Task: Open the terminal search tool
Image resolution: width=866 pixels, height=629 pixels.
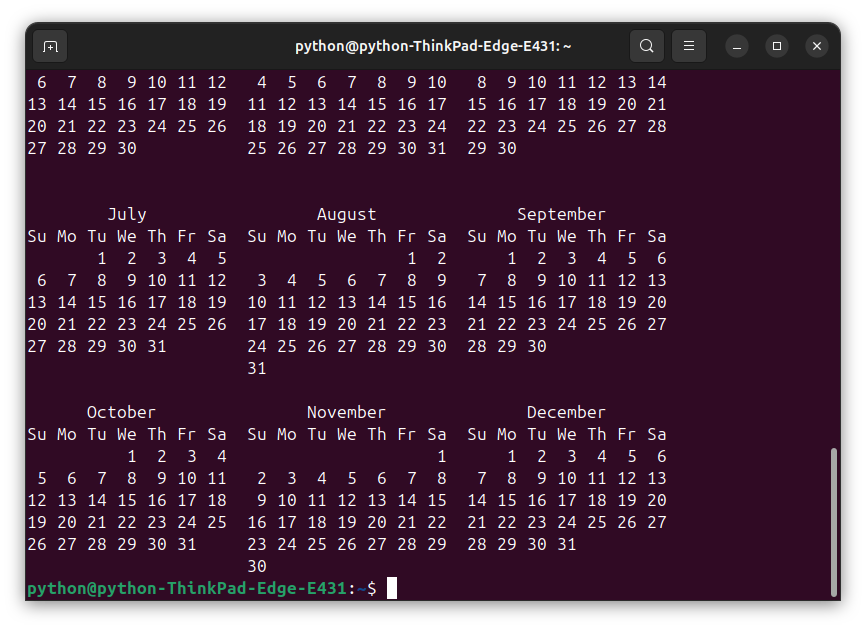Action: click(647, 46)
